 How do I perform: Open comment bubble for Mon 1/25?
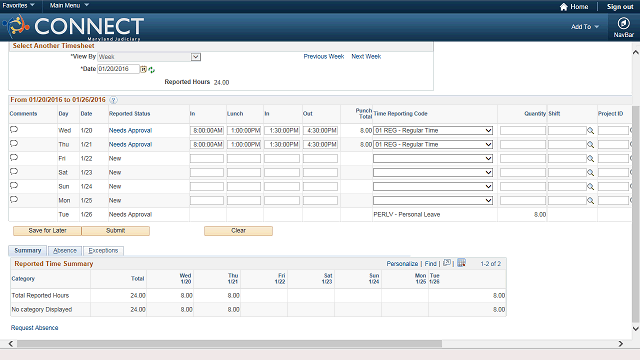coord(14,200)
